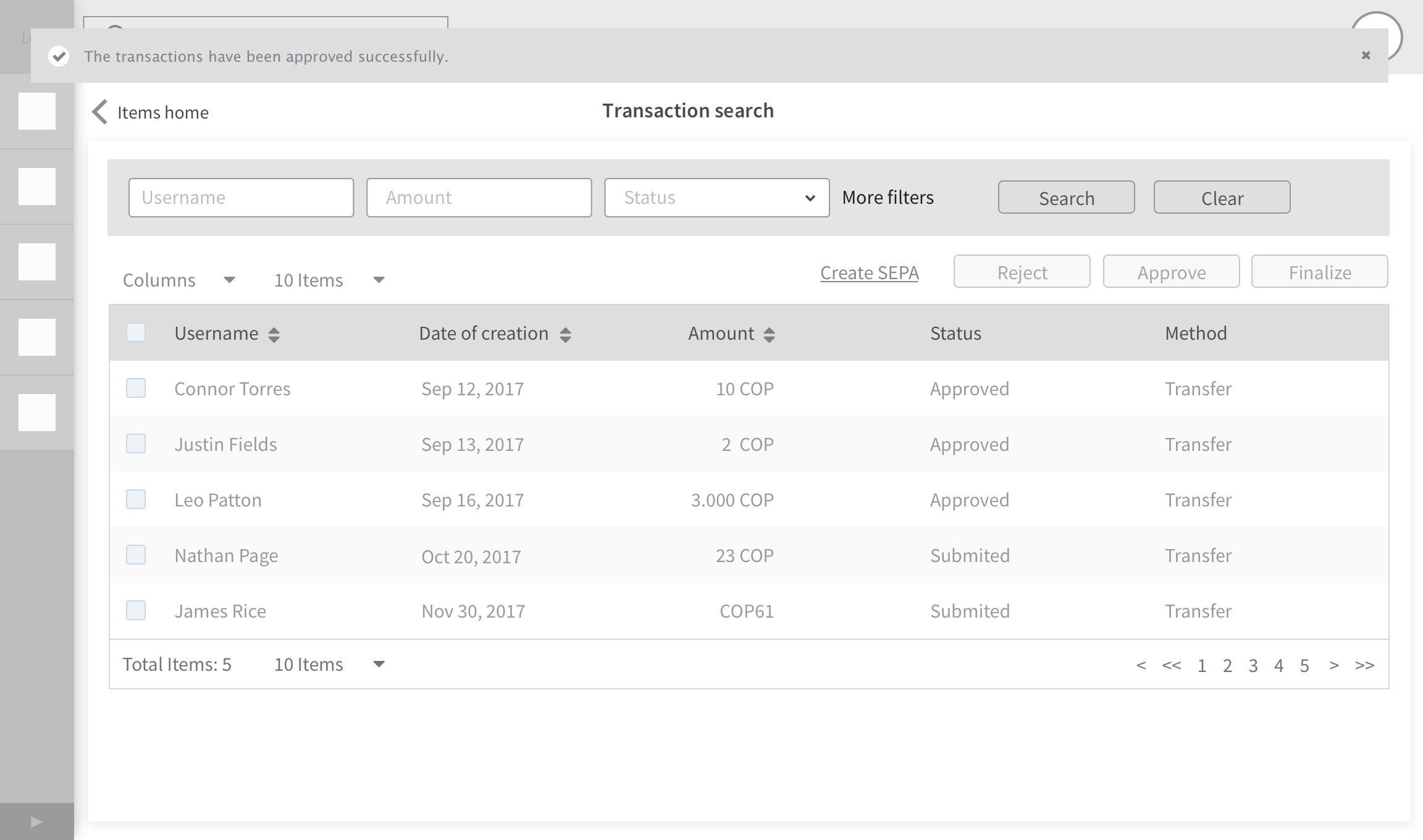
Task: Expand sidebar with bottom play arrow
Action: click(36, 821)
